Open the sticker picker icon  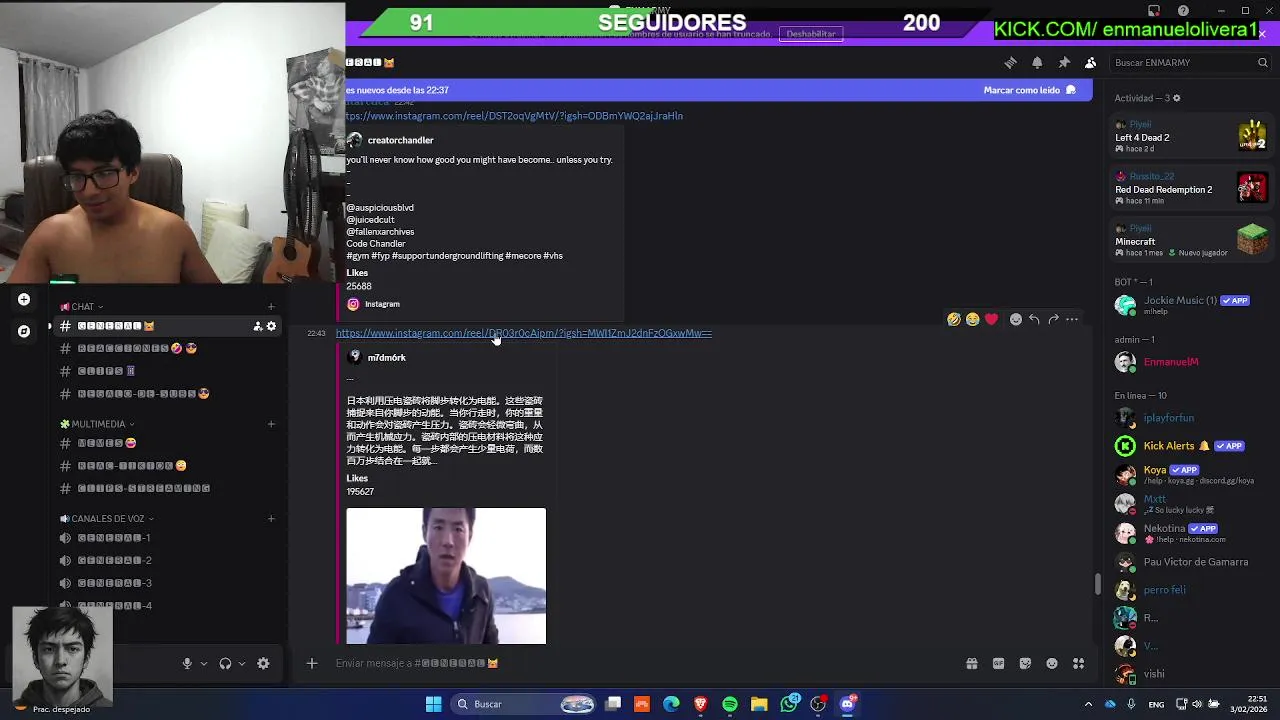1025,663
